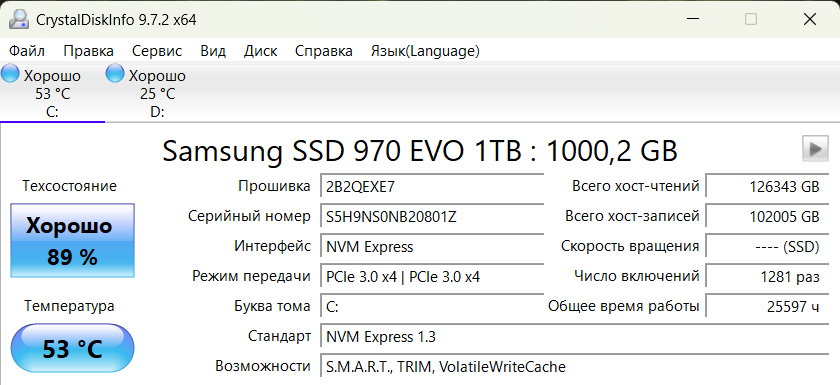Image resolution: width=840 pixels, height=385 pixels.
Task: Click the total host writes value 102005 GB
Action: click(767, 217)
